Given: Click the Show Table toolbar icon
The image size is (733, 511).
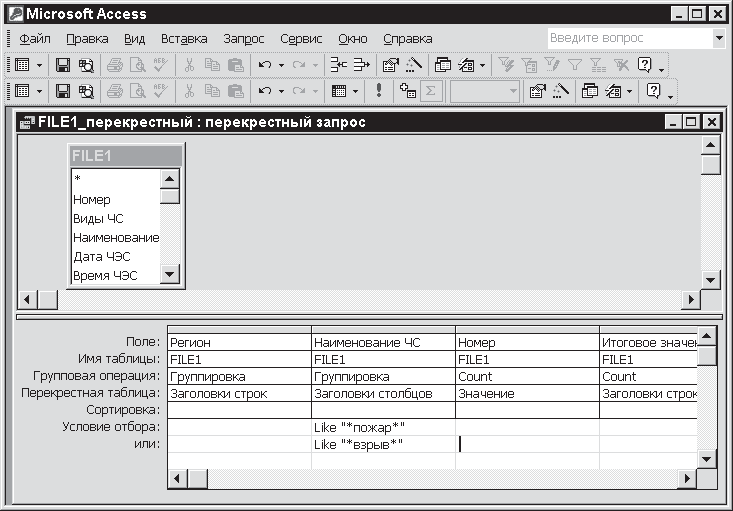Looking at the screenshot, I should [407, 91].
